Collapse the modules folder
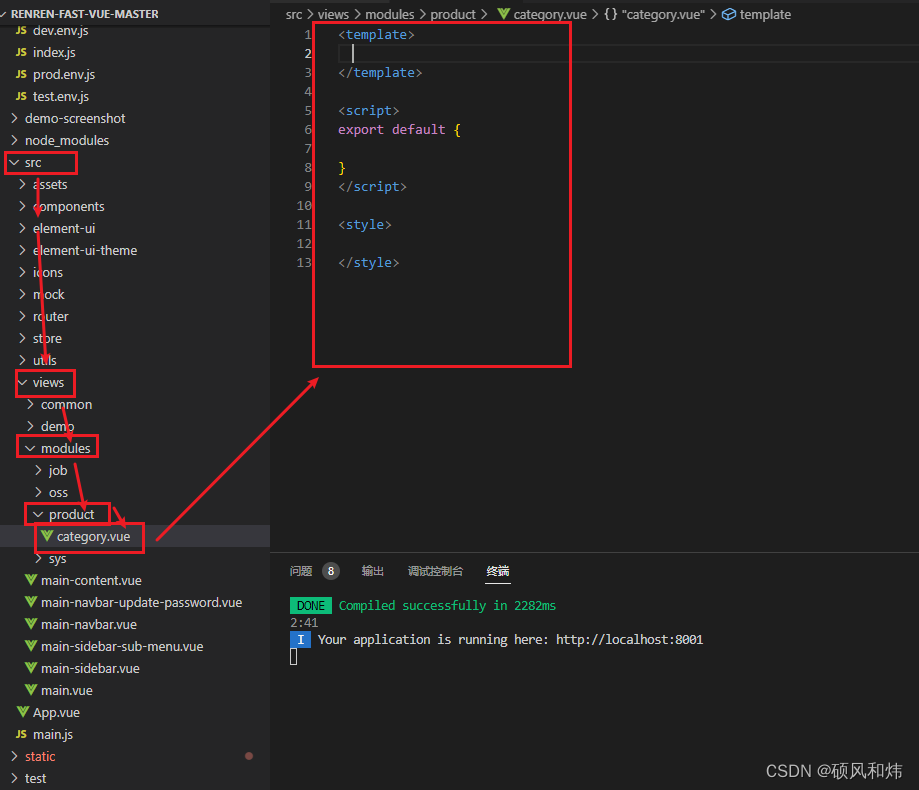 coord(30,448)
